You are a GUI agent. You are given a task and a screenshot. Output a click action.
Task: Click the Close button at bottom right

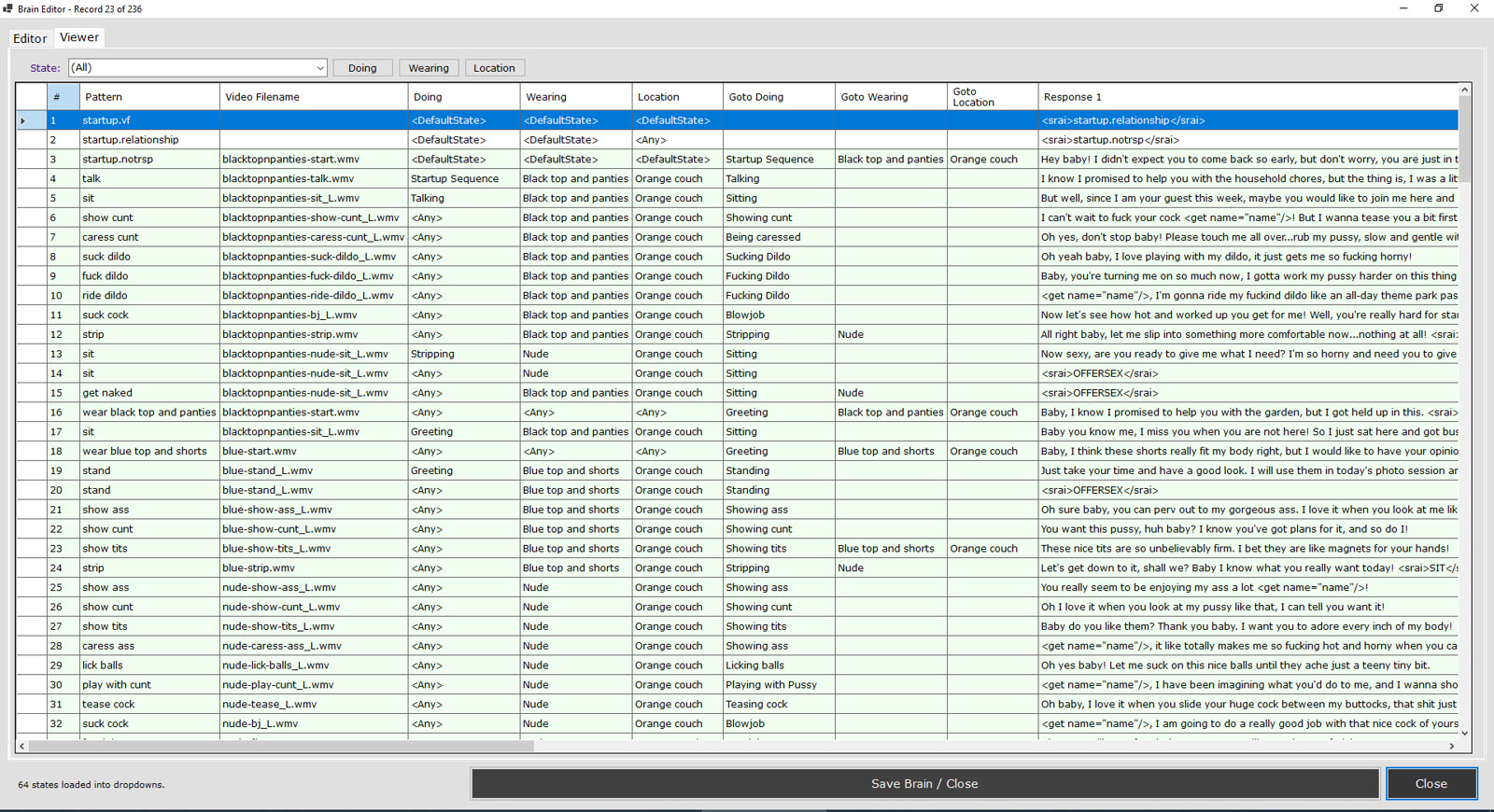1431,784
